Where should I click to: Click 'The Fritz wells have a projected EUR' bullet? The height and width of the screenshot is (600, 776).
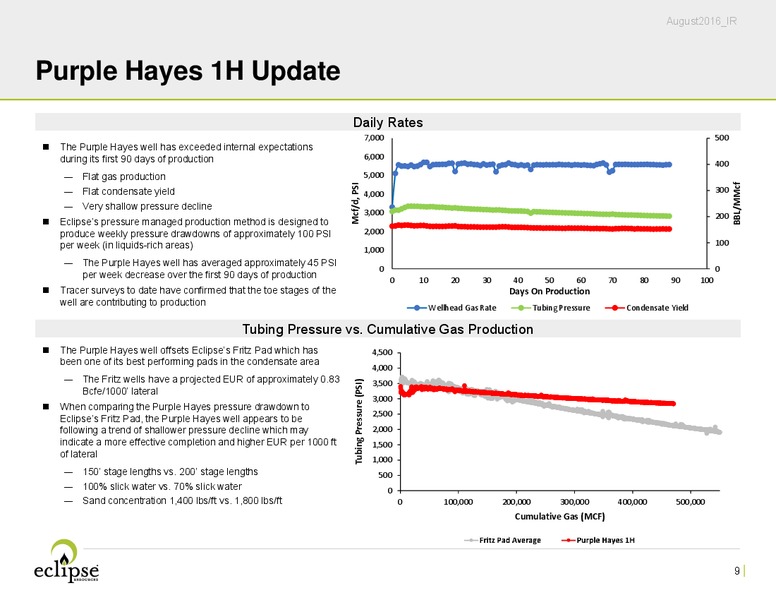coord(211,385)
